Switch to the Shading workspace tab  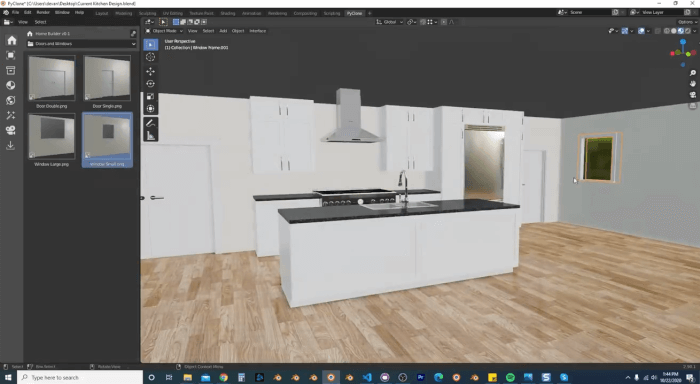[x=228, y=13]
